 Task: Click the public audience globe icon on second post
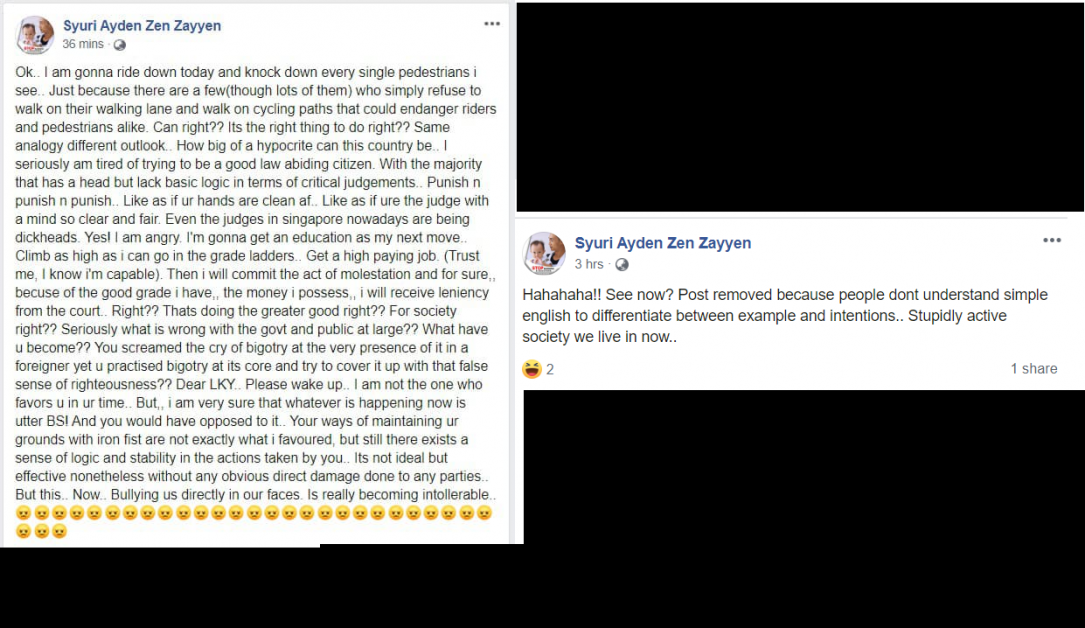620,264
